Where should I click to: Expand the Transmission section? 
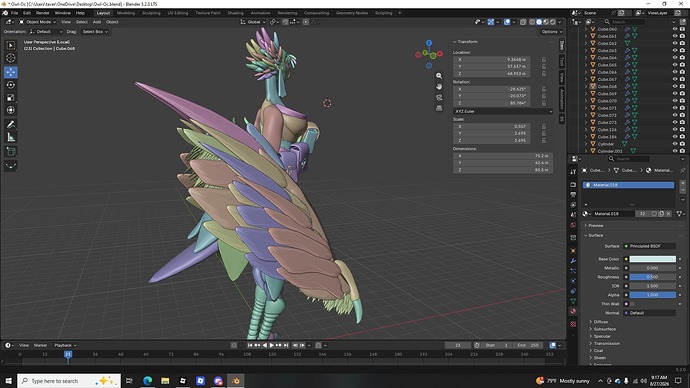(x=606, y=344)
